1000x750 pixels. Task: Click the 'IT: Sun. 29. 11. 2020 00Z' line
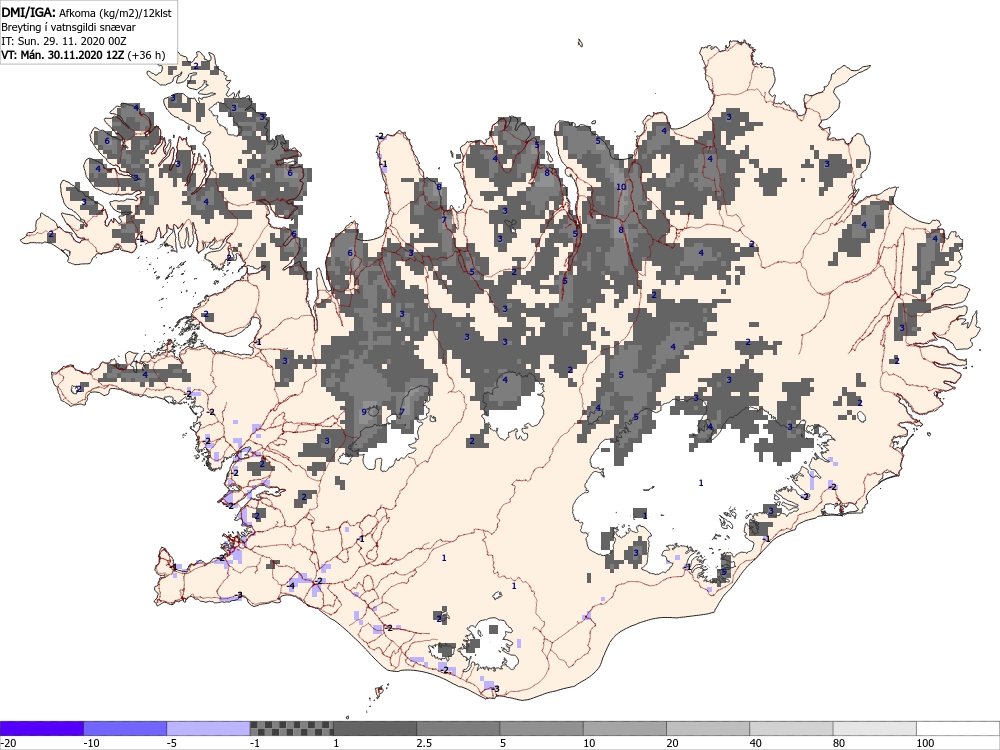[x=64, y=41]
